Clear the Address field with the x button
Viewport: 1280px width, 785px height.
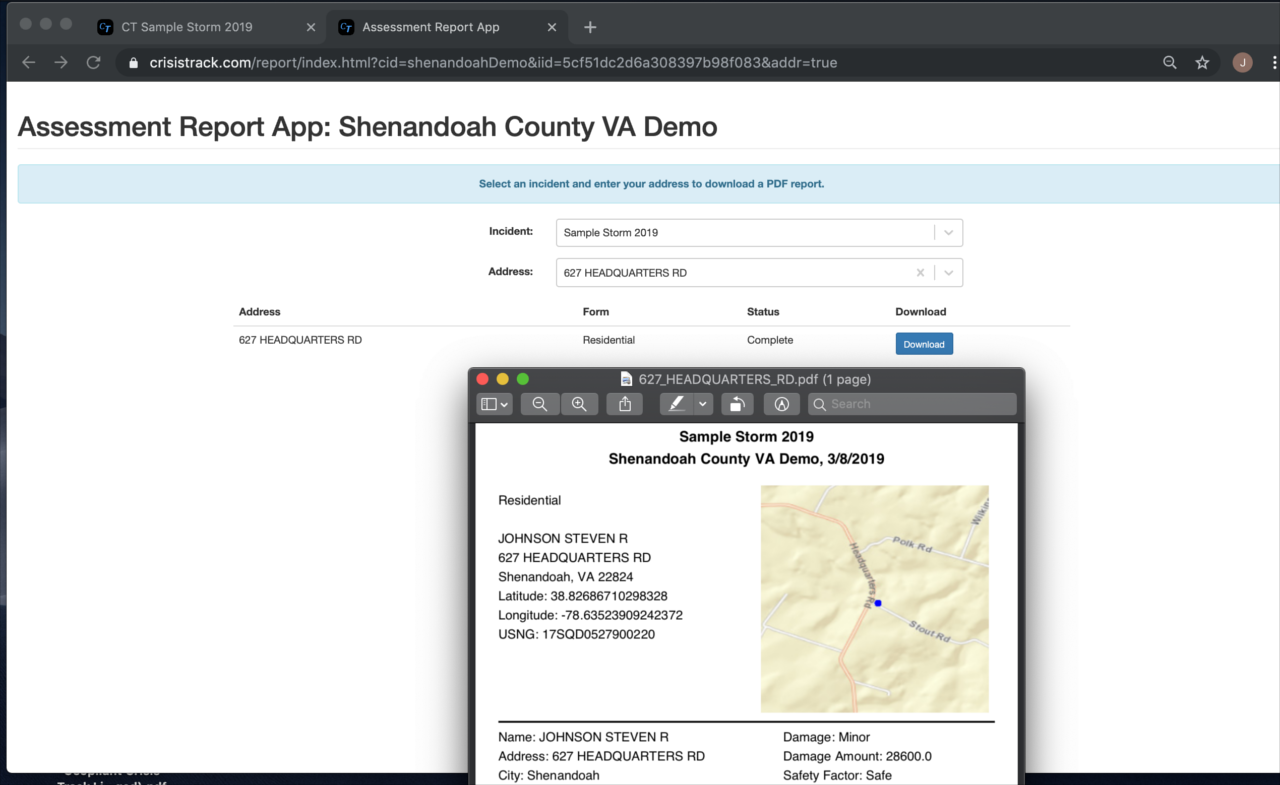[x=919, y=272]
